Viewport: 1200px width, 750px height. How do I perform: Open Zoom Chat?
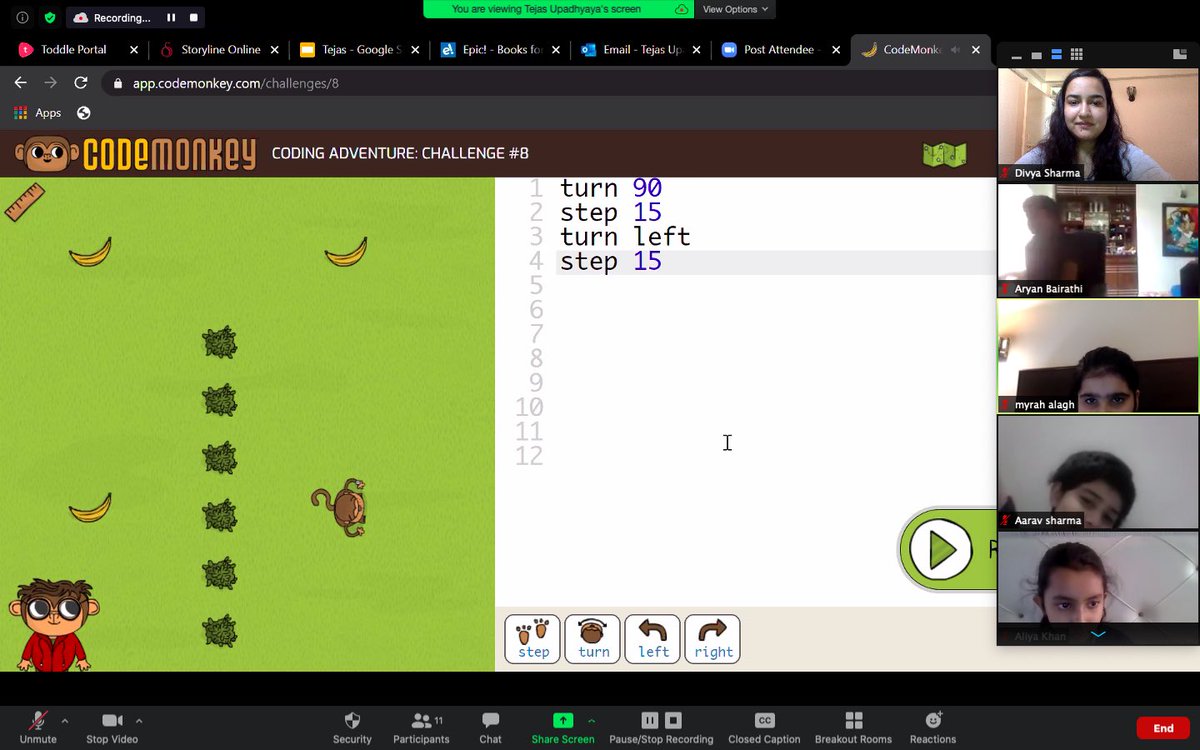(x=490, y=727)
